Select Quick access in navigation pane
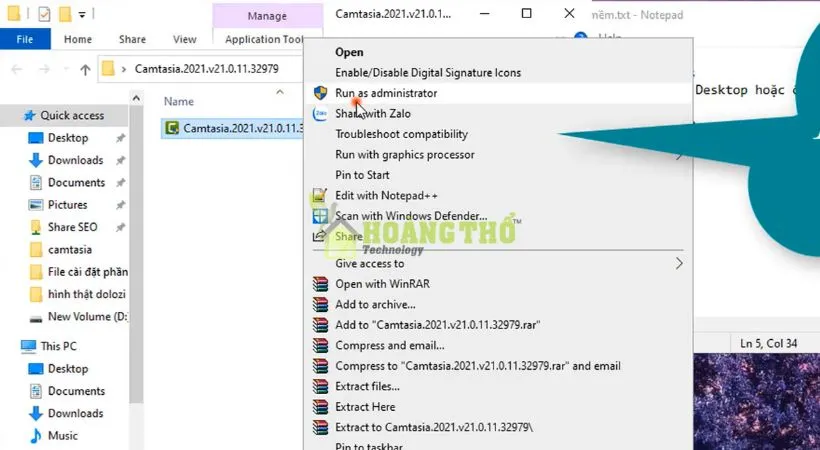This screenshot has height=450, width=820. (72, 115)
